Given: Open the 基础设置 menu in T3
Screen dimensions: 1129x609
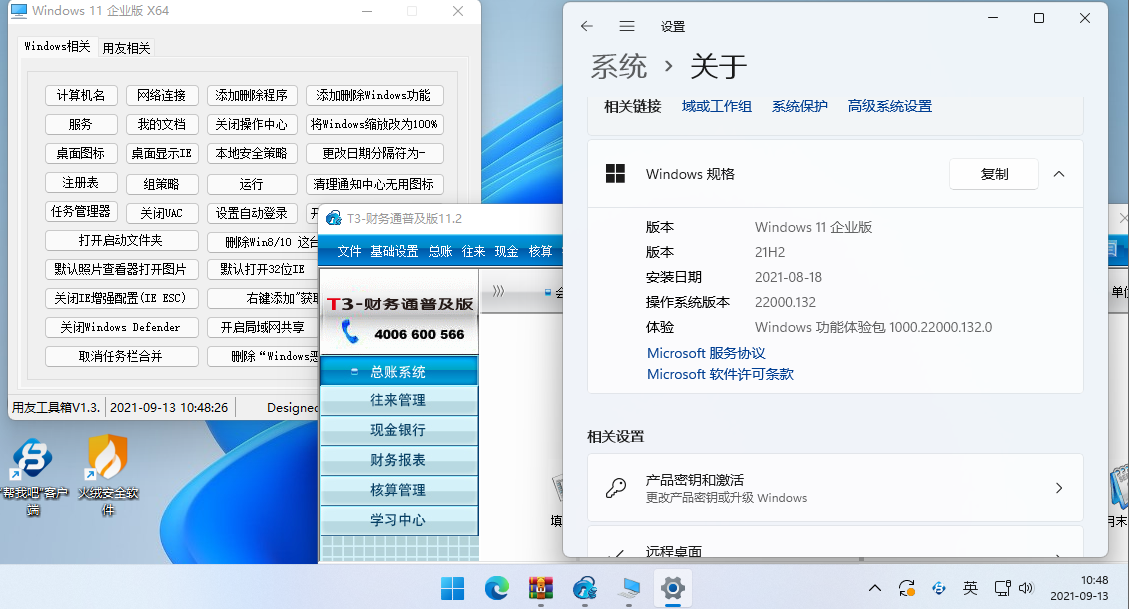Looking at the screenshot, I should (394, 251).
